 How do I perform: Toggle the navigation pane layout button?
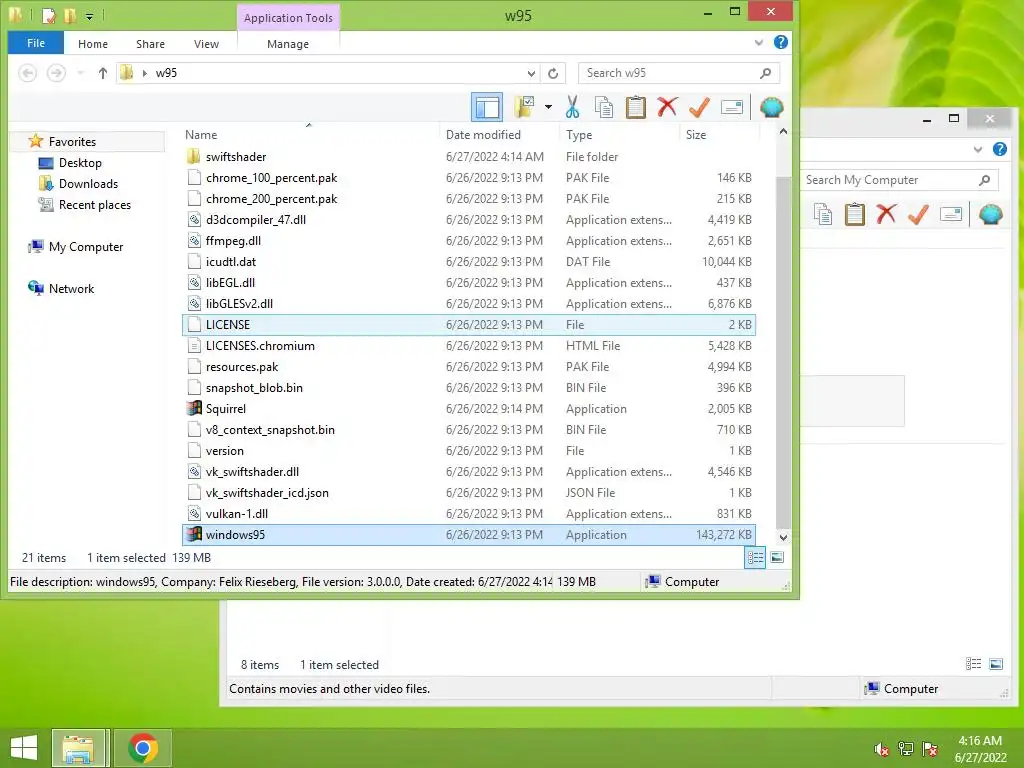pos(487,107)
